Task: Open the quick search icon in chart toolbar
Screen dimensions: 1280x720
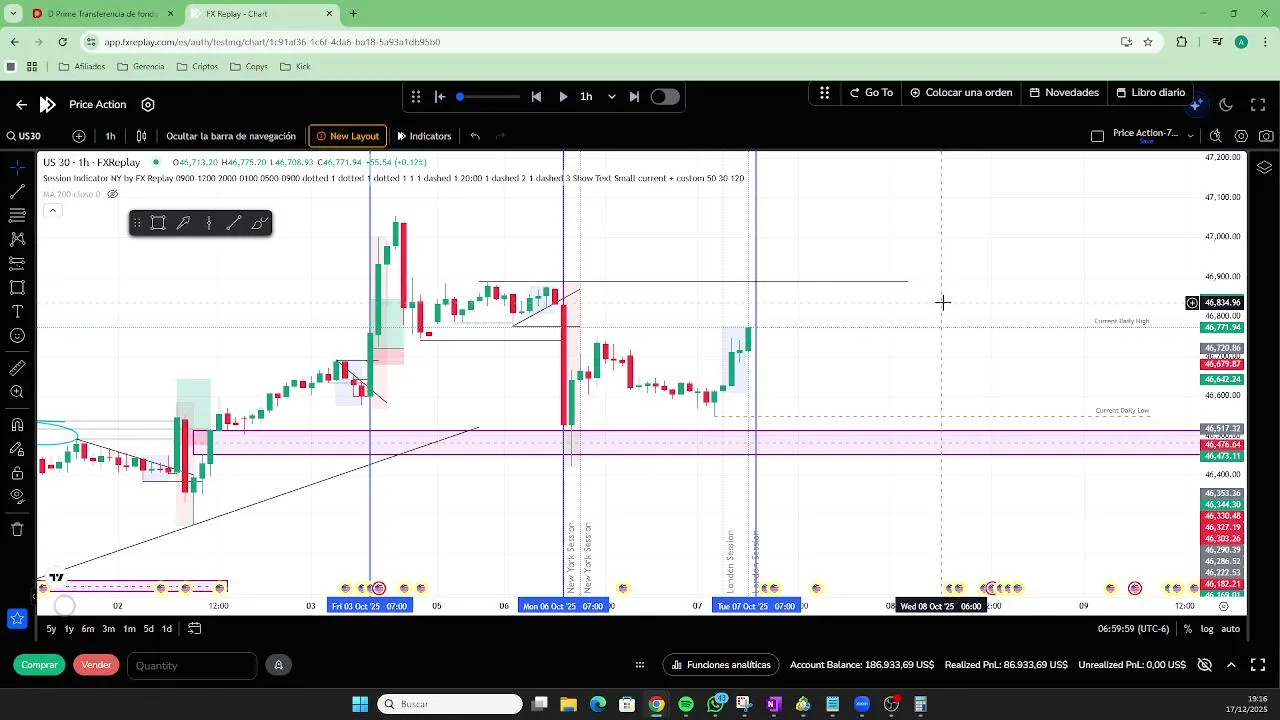Action: point(1216,136)
